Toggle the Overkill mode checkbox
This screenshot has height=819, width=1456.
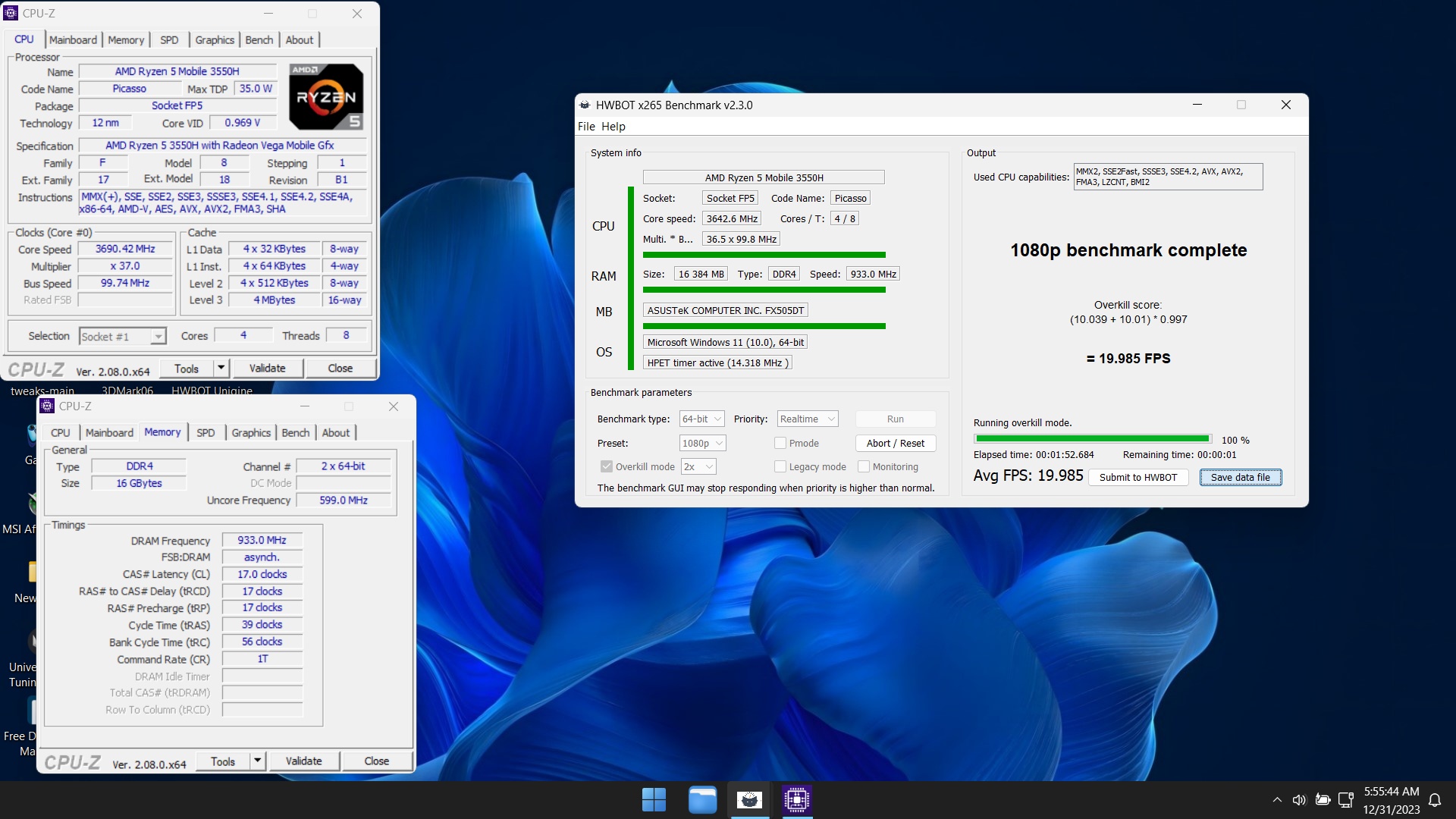607,466
